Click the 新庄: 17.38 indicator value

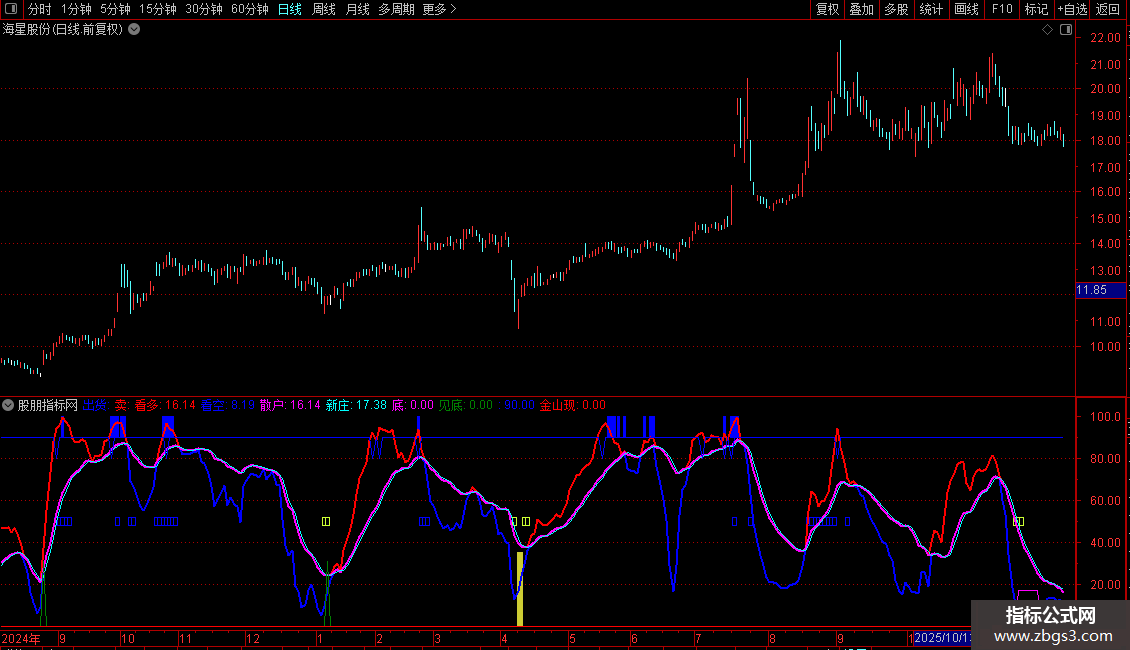pyautogui.click(x=356, y=405)
